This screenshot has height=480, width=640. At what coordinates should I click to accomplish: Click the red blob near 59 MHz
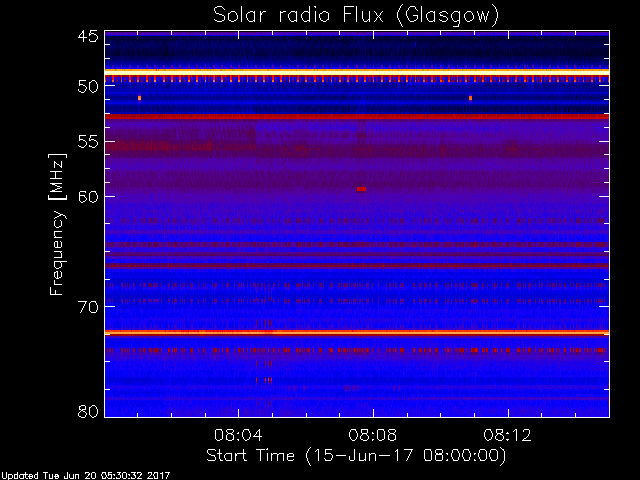coord(361,189)
